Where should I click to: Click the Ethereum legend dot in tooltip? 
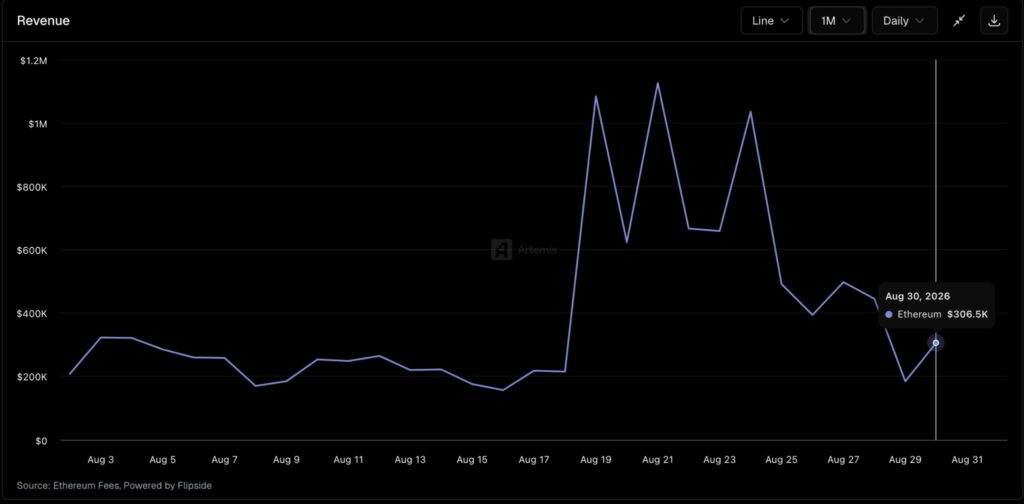pyautogui.click(x=889, y=315)
